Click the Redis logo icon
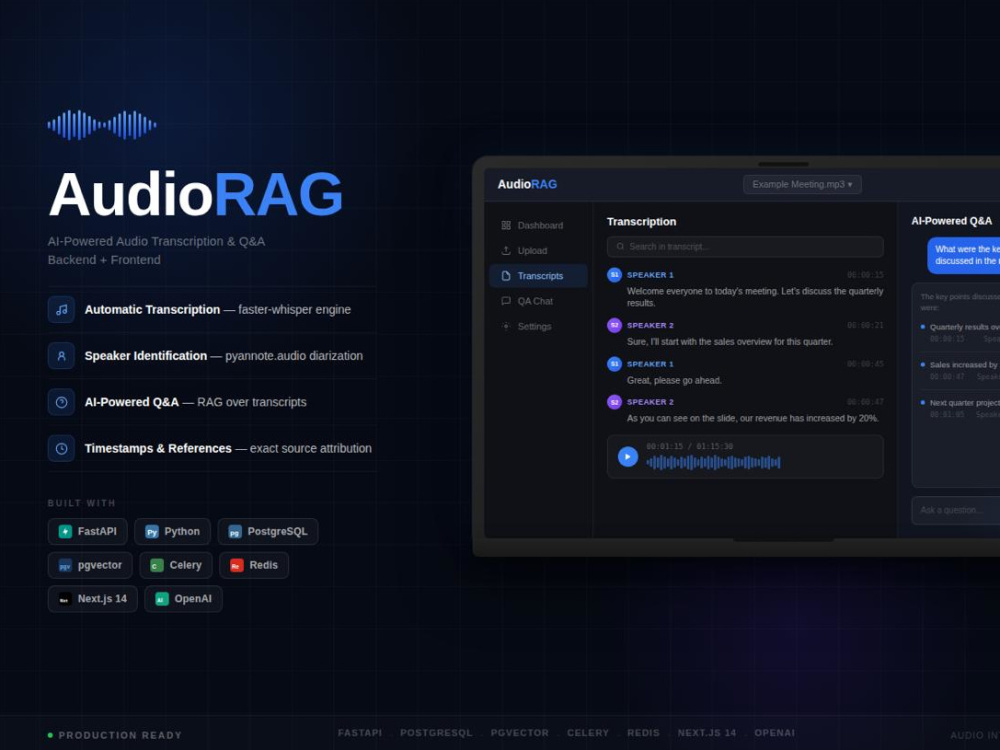 point(237,566)
